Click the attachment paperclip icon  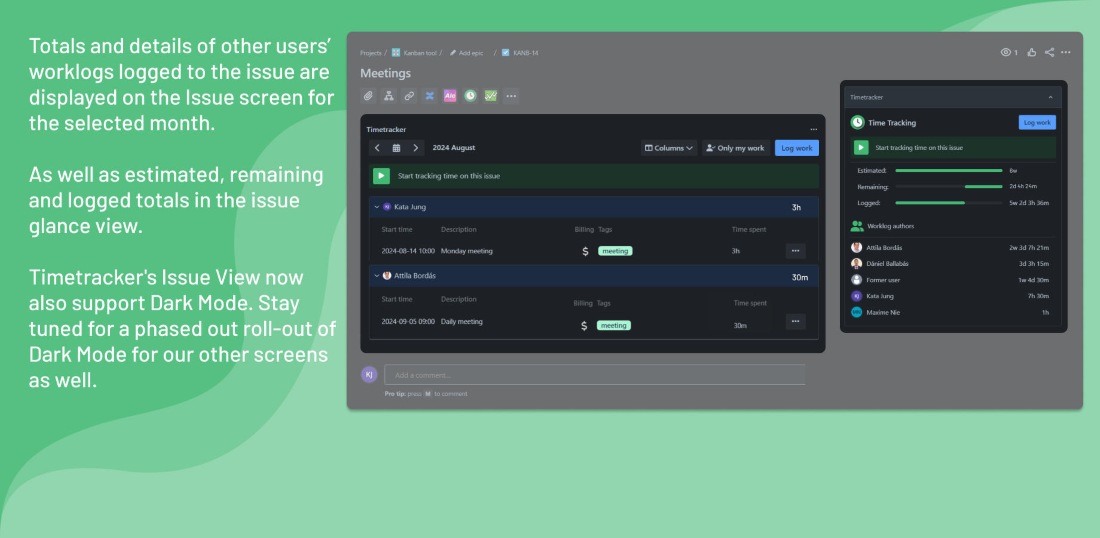point(368,96)
